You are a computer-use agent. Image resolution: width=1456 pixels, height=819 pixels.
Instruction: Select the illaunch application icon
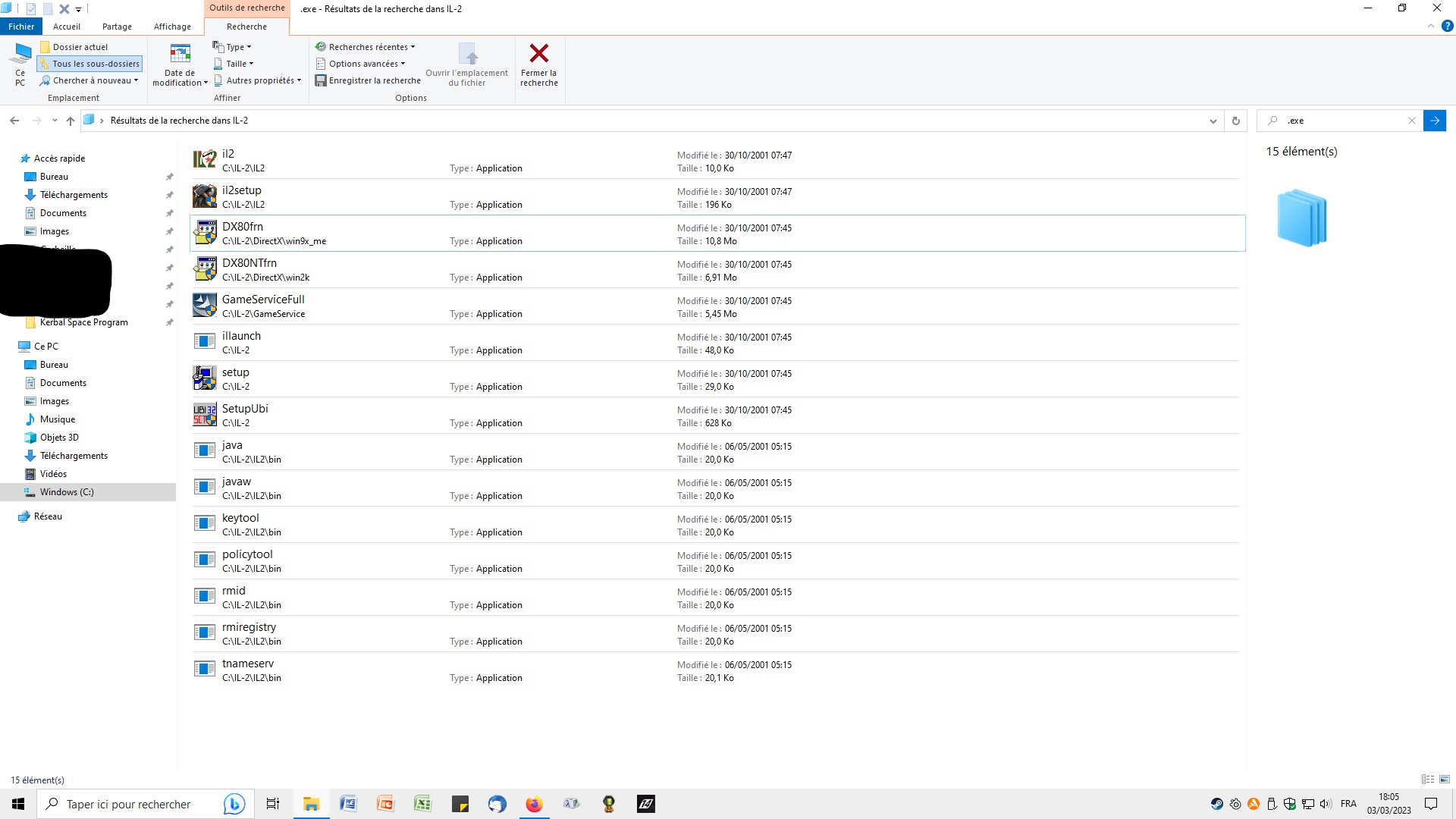pos(205,342)
